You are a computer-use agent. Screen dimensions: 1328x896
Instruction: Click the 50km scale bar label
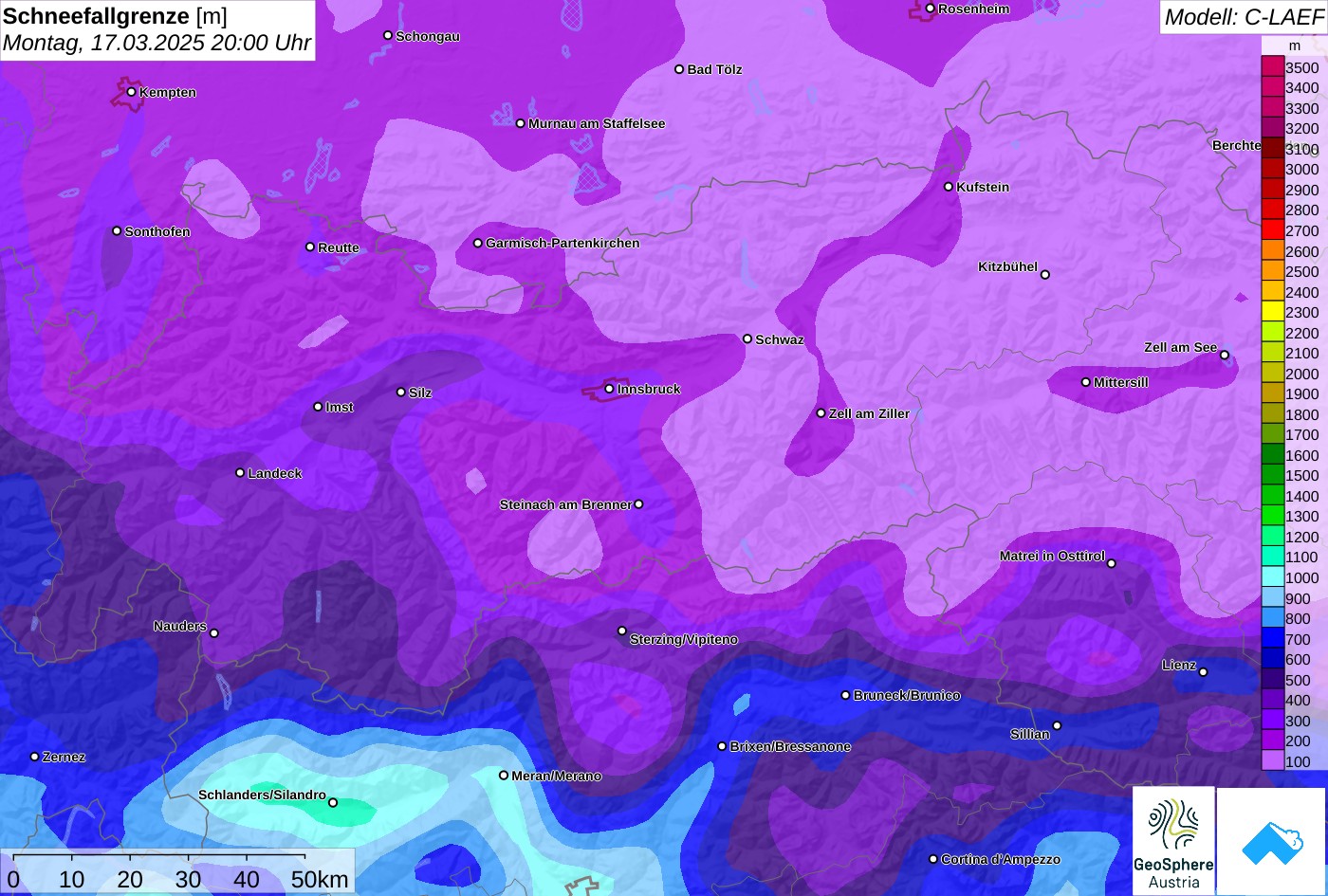point(320,879)
